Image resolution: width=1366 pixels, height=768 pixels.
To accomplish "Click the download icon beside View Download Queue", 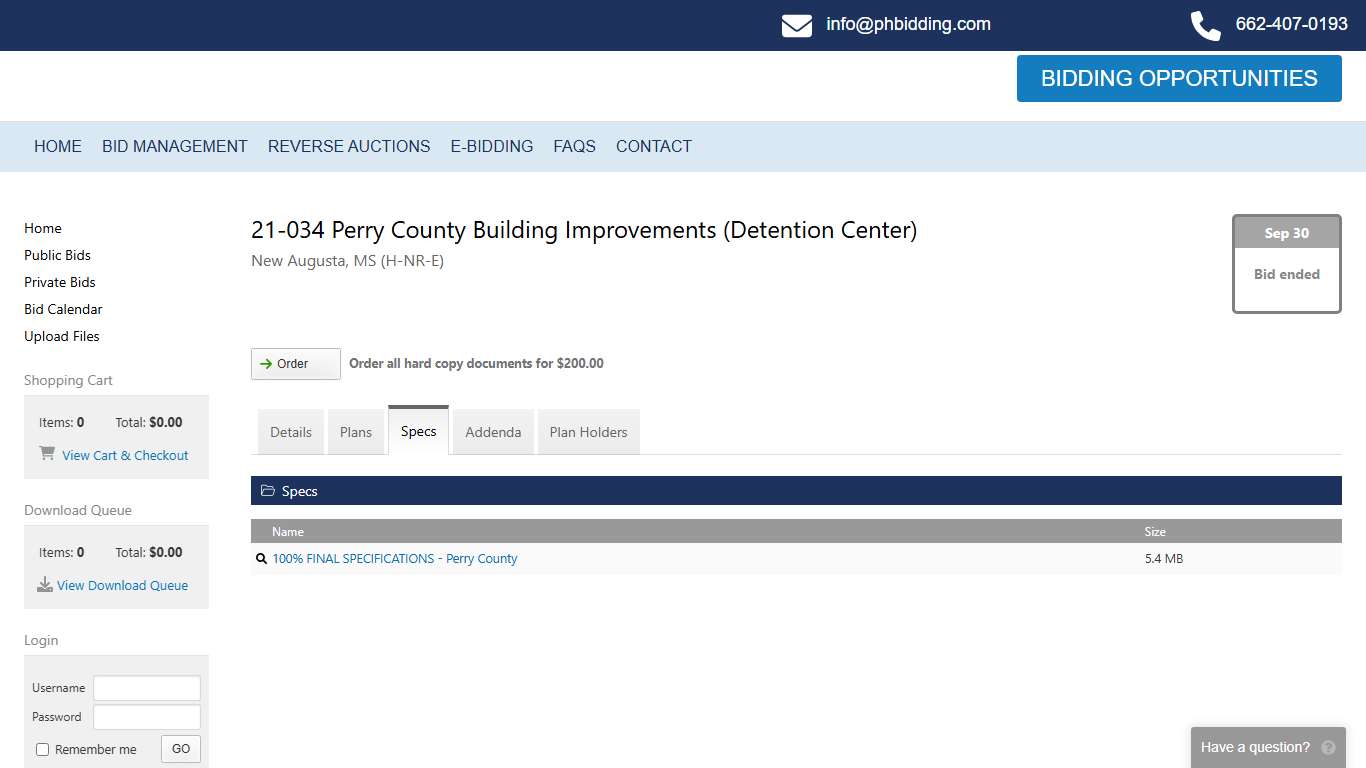I will coord(45,583).
